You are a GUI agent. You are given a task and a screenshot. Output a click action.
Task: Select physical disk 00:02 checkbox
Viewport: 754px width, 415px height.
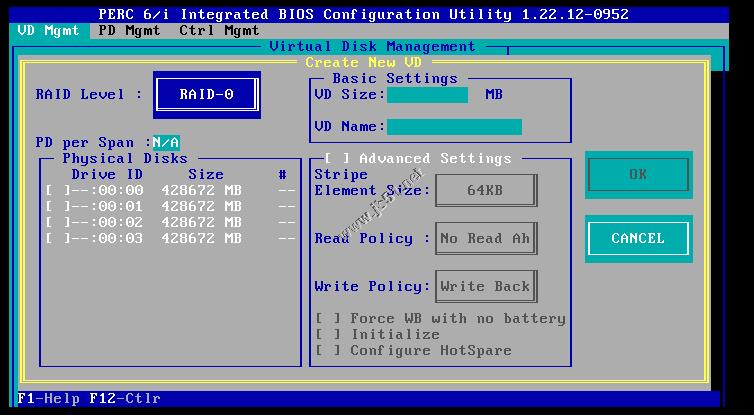click(57, 223)
